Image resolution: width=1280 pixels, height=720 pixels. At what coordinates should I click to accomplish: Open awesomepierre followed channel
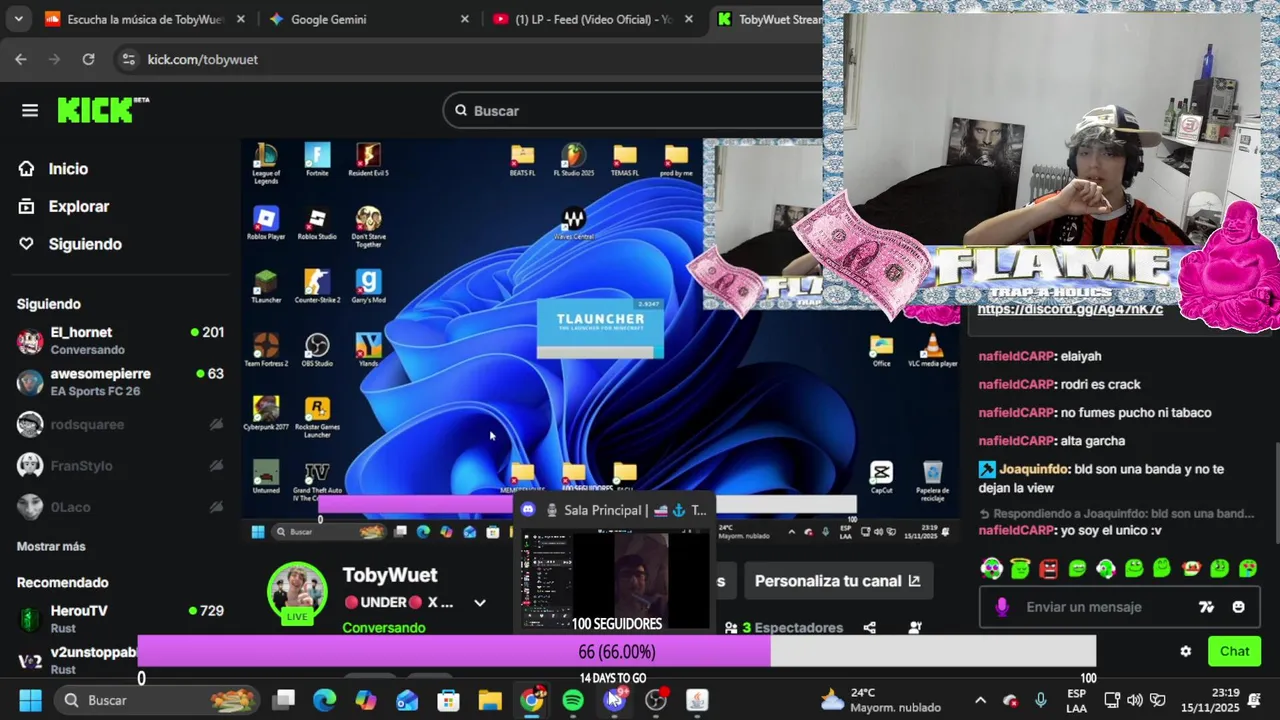(120, 382)
